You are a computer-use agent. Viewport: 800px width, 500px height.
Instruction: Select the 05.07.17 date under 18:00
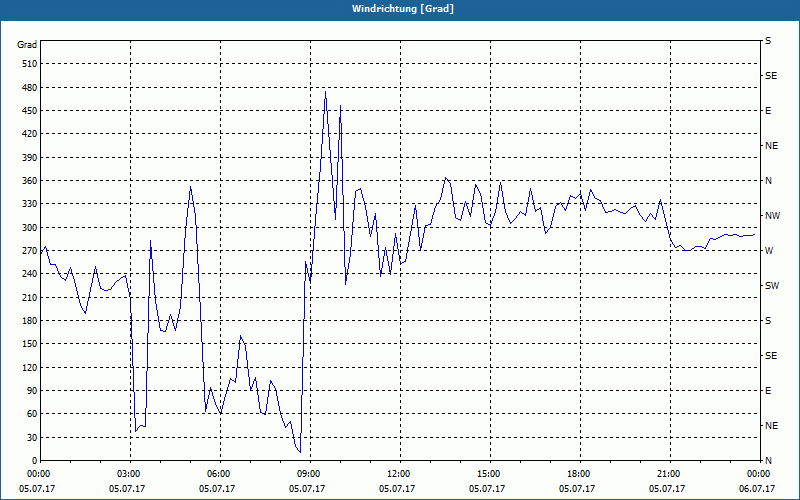point(577,489)
